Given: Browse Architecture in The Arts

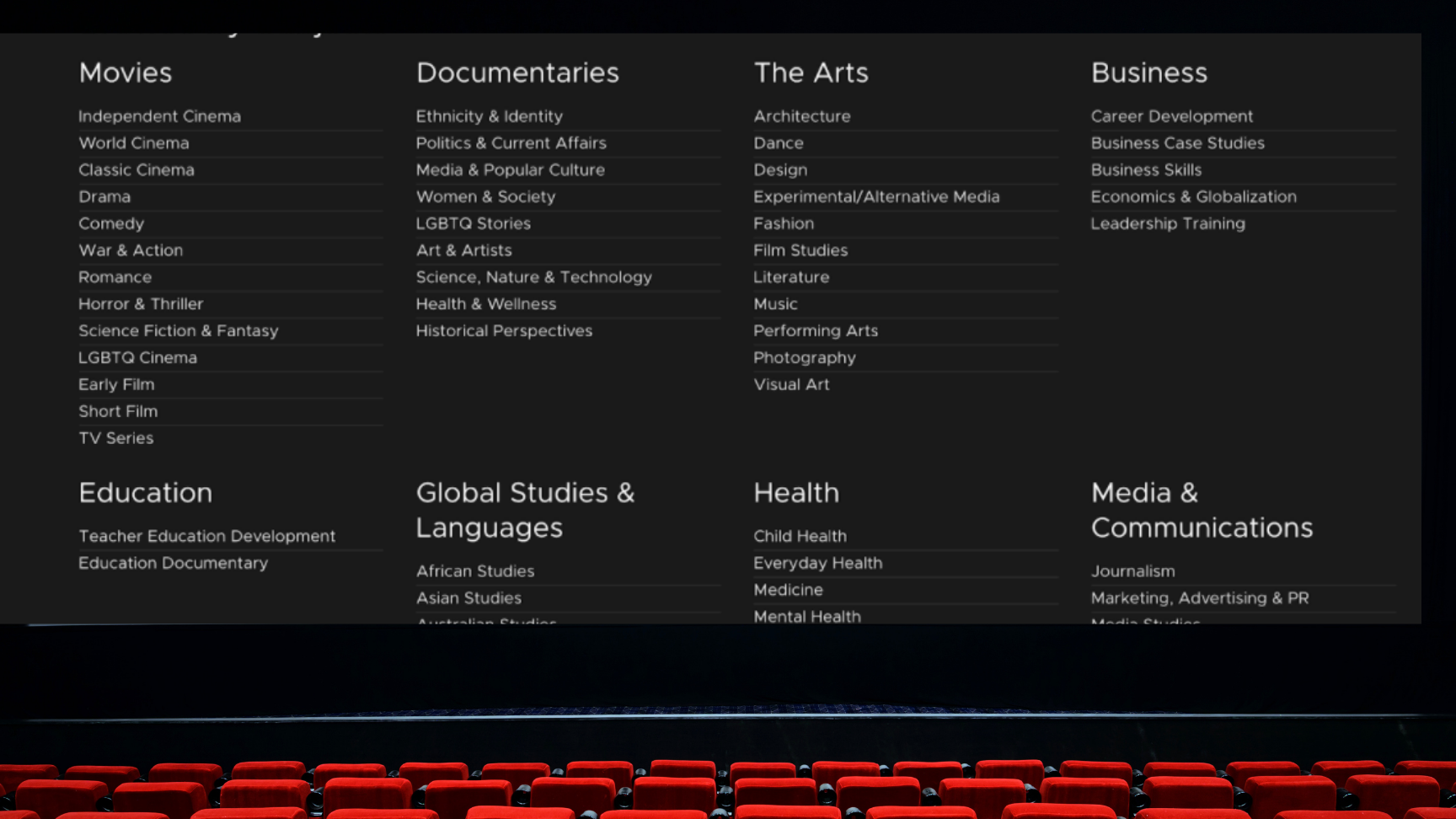Looking at the screenshot, I should 801,116.
